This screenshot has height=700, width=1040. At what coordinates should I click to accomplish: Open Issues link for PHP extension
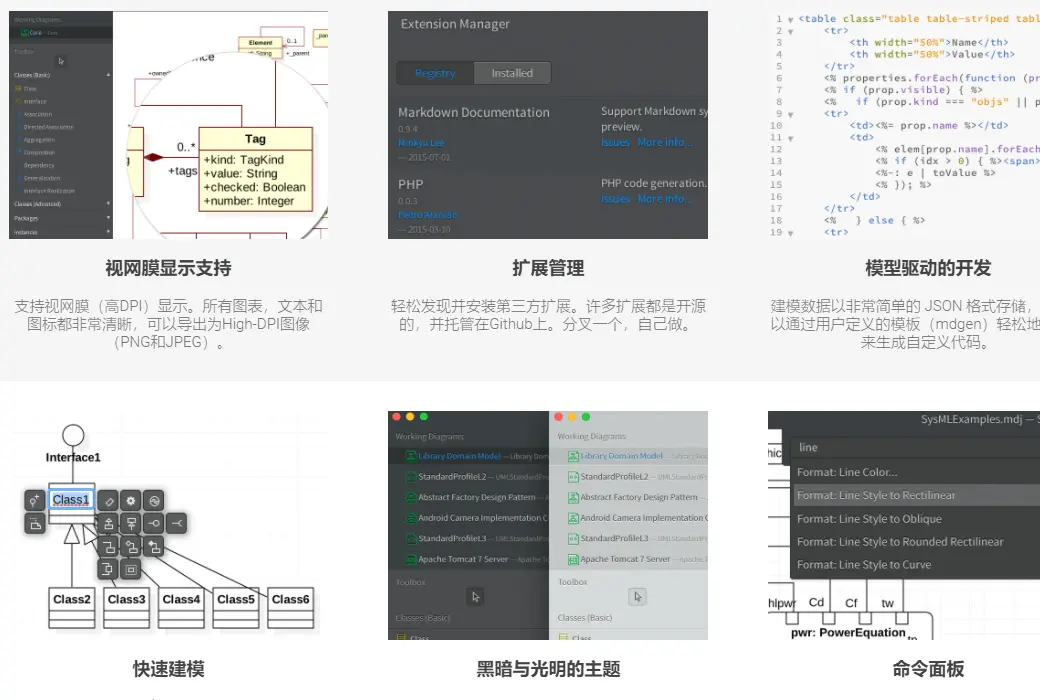pyautogui.click(x=616, y=198)
